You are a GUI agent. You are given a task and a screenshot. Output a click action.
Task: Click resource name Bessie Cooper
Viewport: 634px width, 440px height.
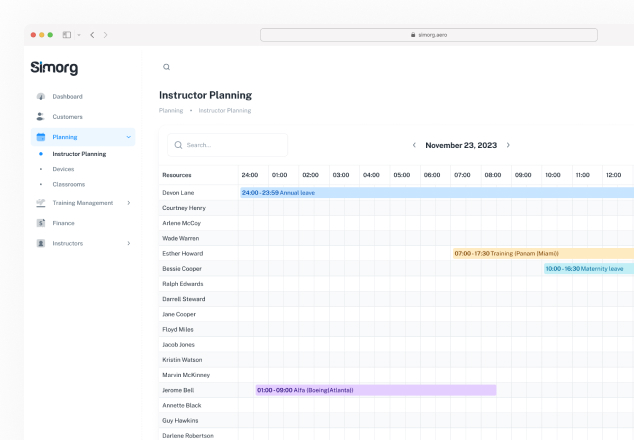click(182, 269)
